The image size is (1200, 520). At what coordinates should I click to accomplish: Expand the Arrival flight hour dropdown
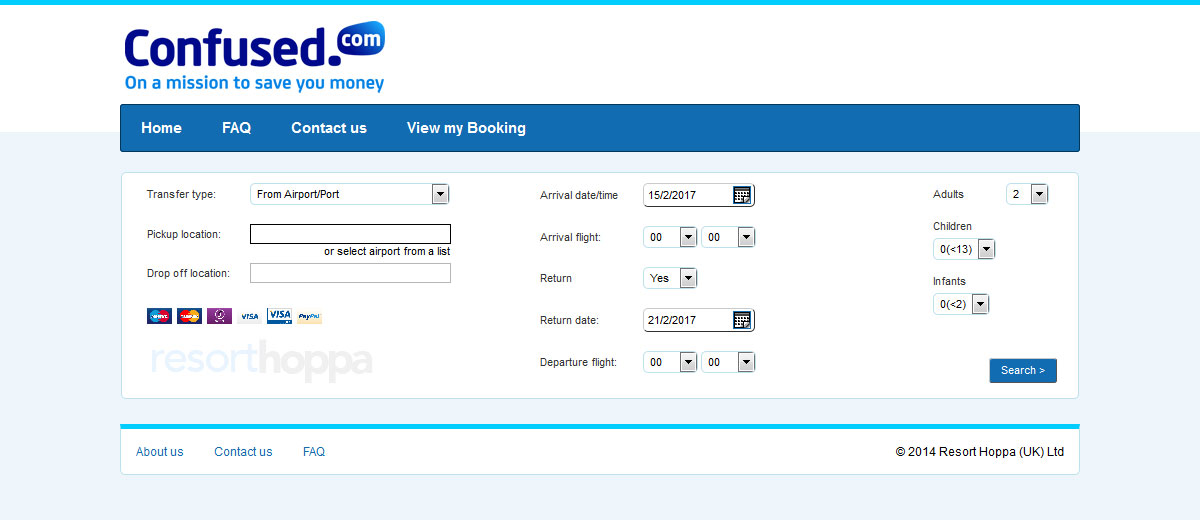coord(670,237)
